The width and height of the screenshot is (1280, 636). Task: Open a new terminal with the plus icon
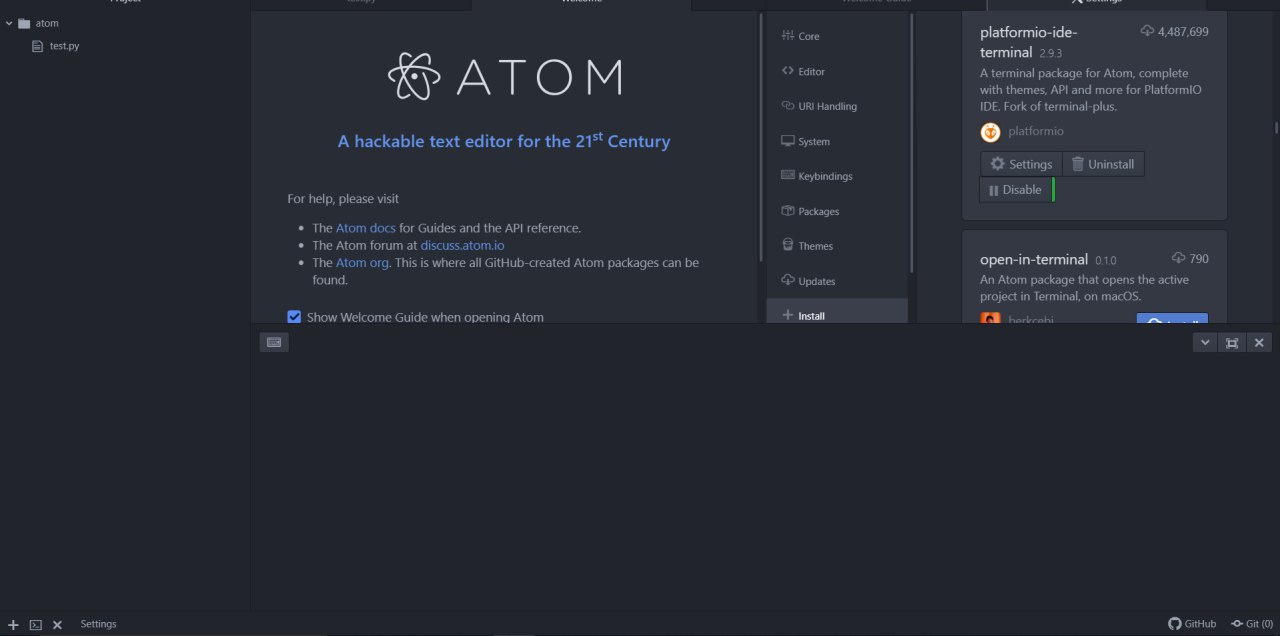point(13,624)
